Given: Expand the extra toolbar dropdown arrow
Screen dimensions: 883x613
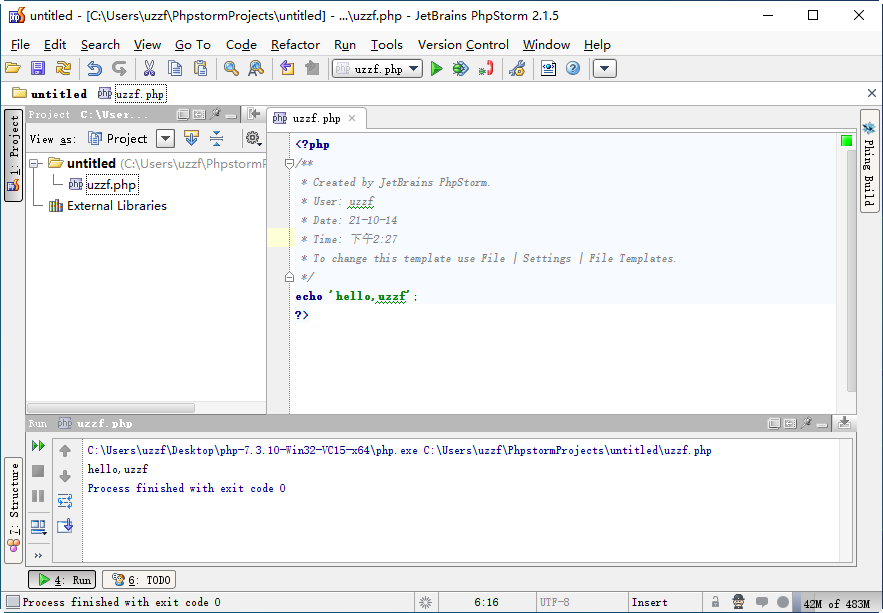Looking at the screenshot, I should [x=604, y=69].
